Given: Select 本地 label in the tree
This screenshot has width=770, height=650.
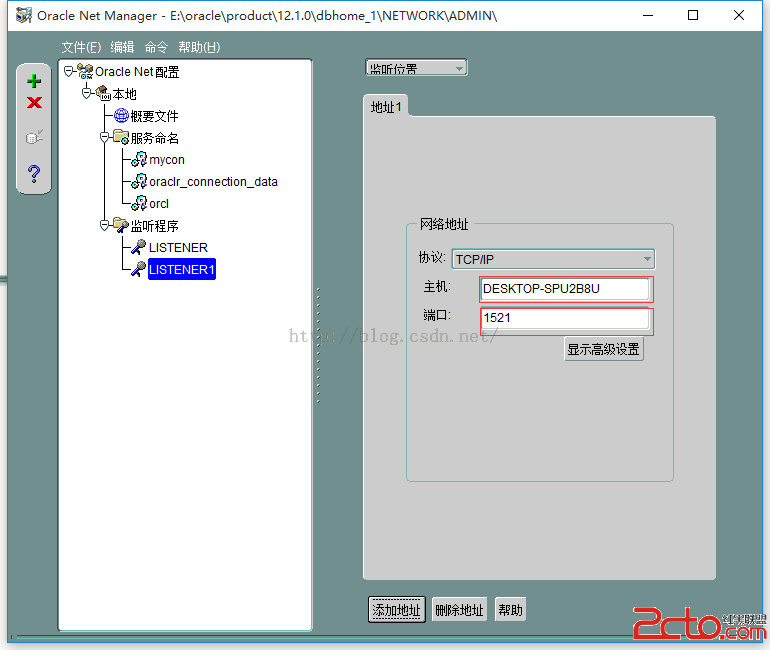Looking at the screenshot, I should tap(124, 94).
